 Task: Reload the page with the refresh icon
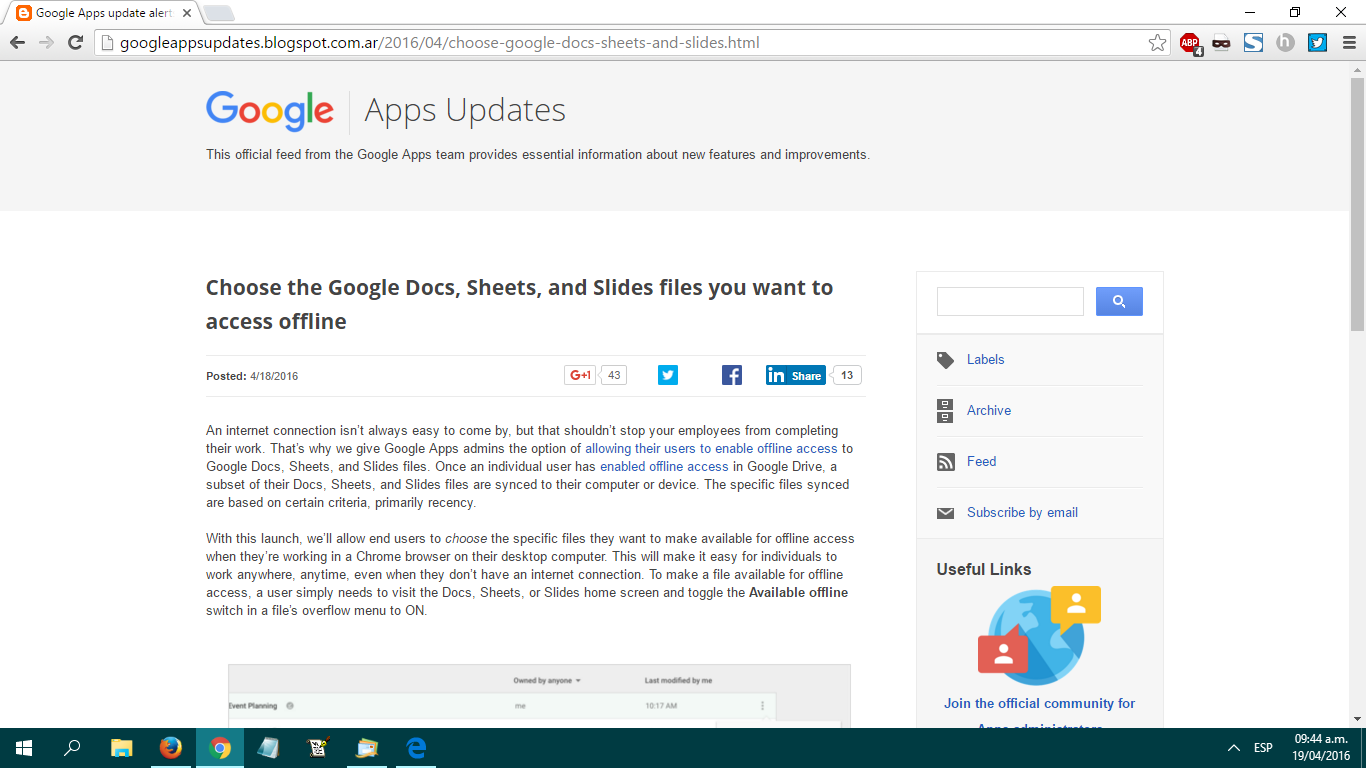(x=75, y=42)
